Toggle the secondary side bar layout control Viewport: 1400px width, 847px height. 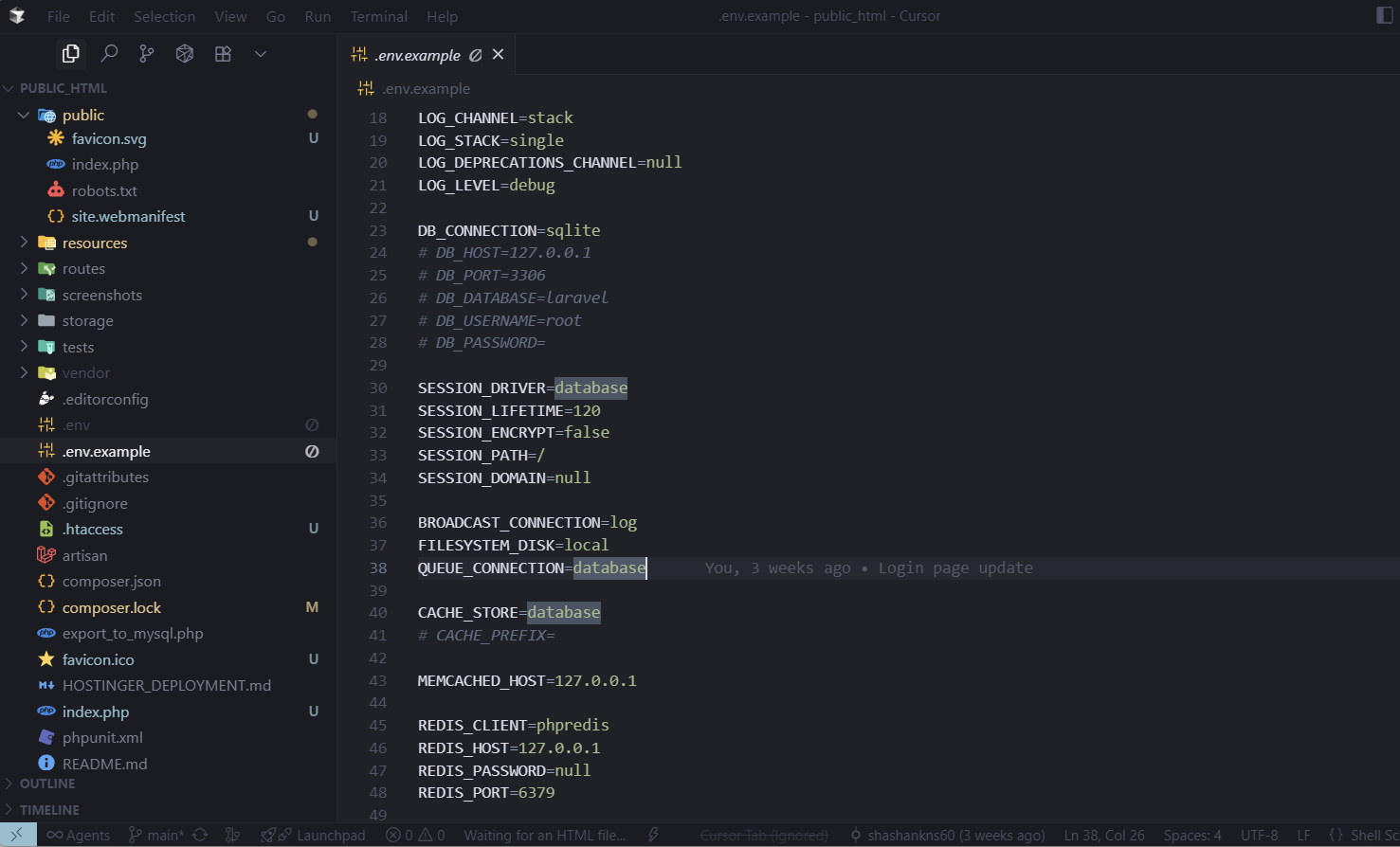pos(1384,15)
